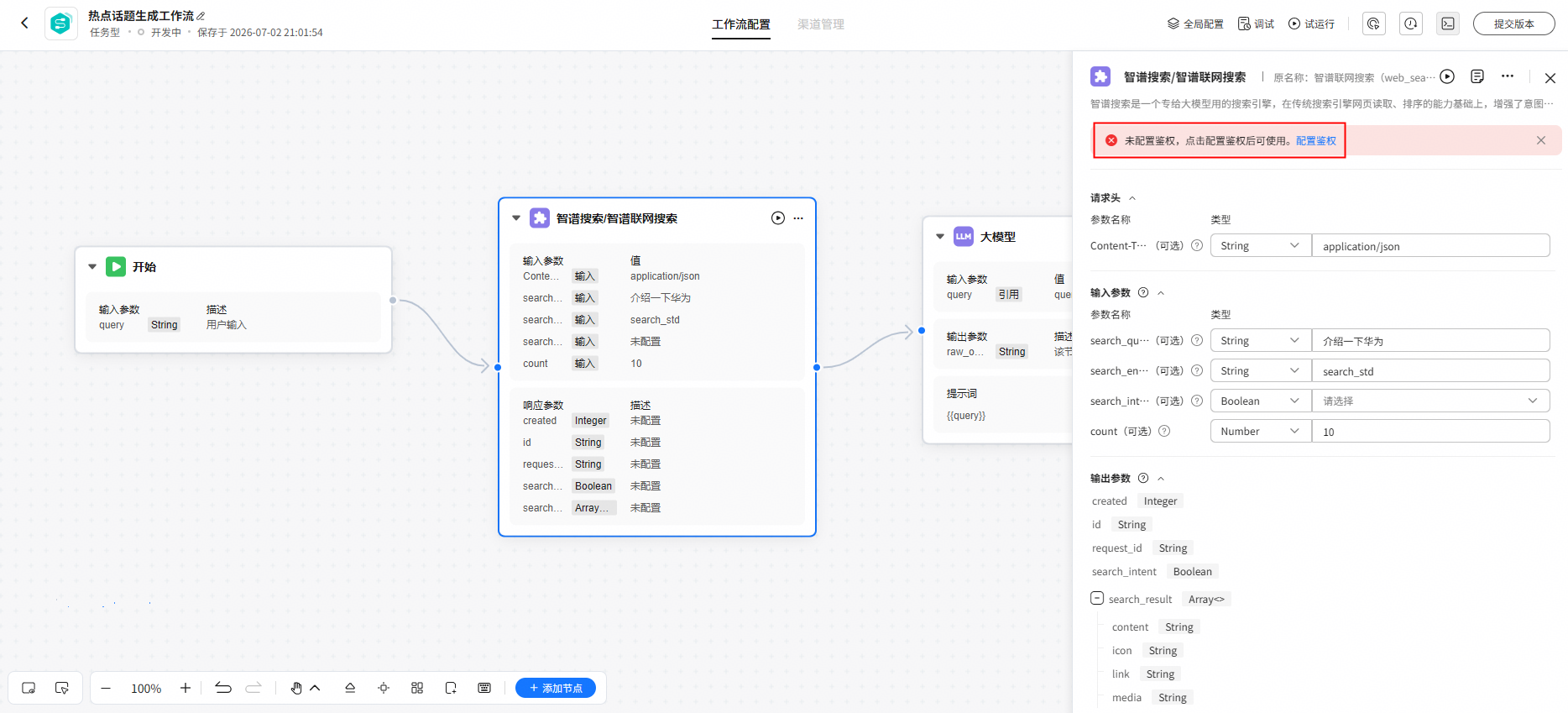Click the help icon for search_qu parameter

(1197, 340)
